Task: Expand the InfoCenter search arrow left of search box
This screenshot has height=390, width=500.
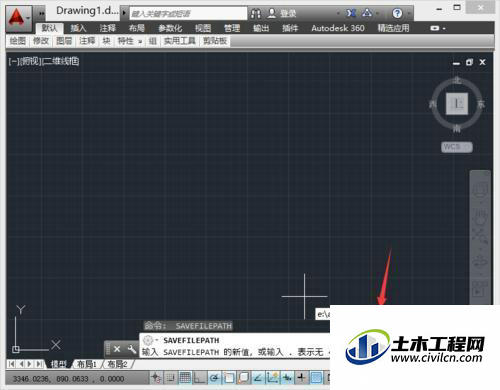Action: (124, 14)
